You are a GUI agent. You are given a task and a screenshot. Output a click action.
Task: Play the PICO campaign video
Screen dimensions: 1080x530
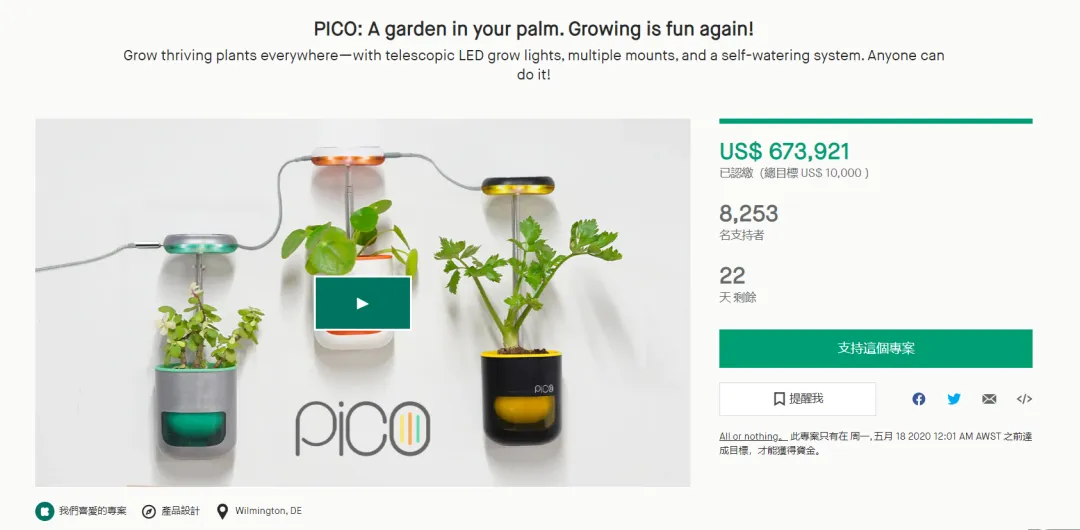coord(362,303)
